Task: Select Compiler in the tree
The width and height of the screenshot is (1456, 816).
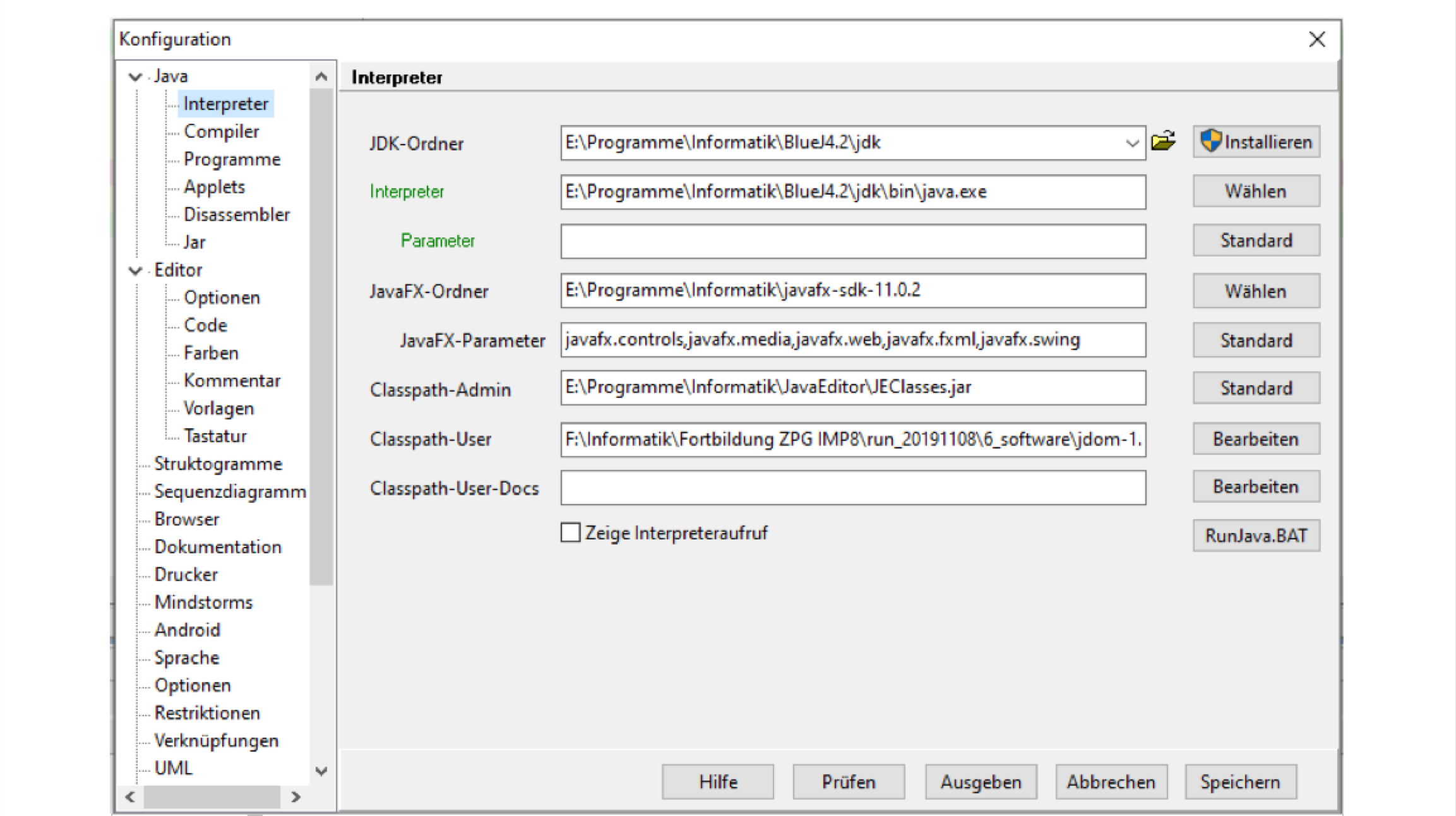Action: pyautogui.click(x=221, y=131)
